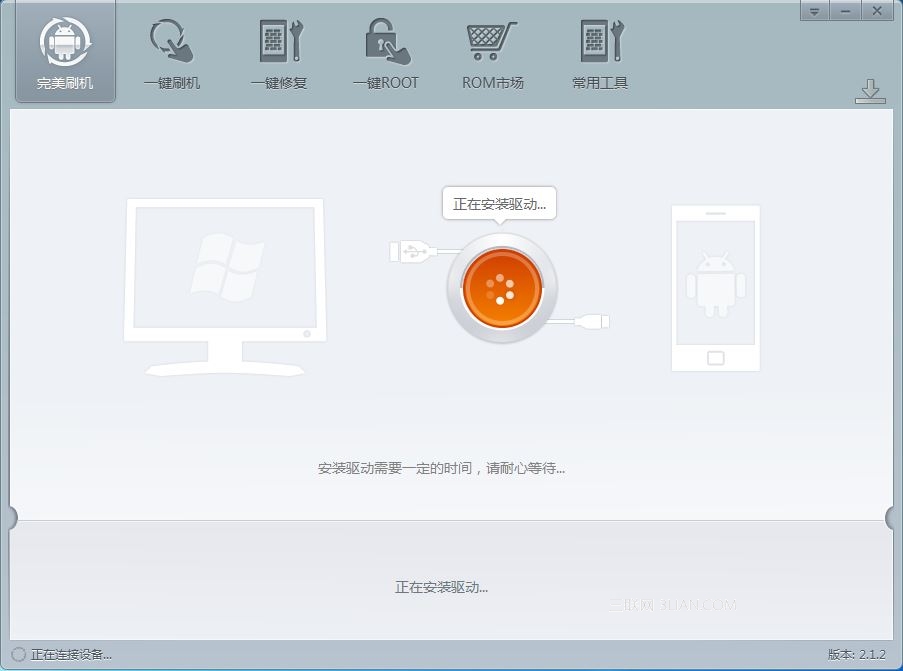Click the 正在安装驱动 tooltip bubble
This screenshot has width=903, height=671.
[500, 203]
